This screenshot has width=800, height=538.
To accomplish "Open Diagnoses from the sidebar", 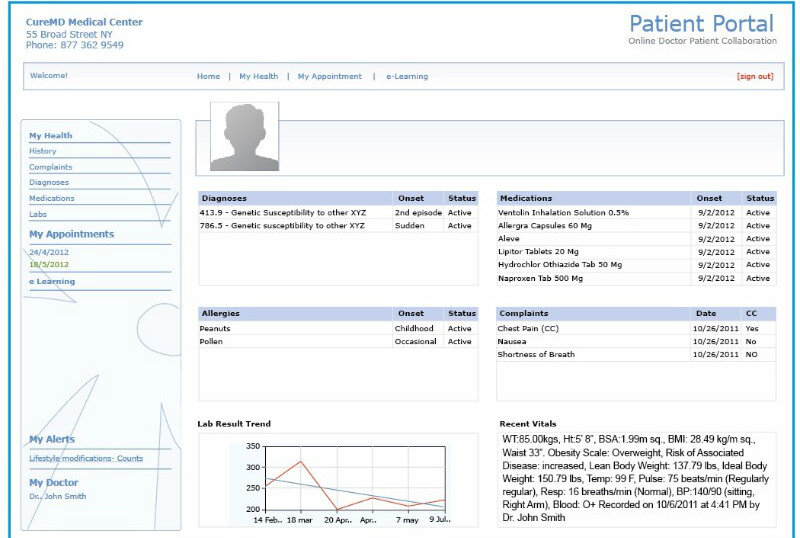I will tap(49, 183).
